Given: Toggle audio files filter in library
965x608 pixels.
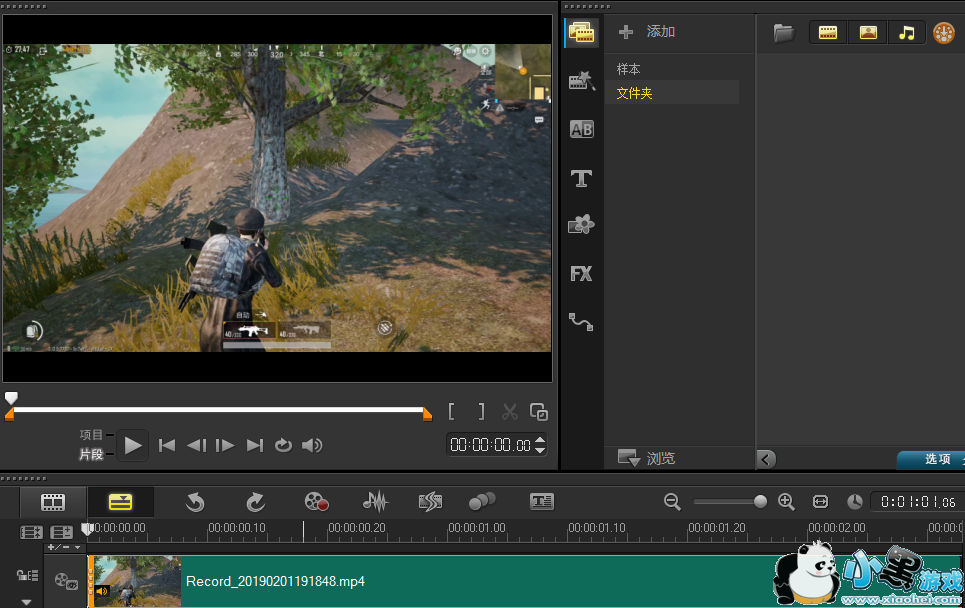Looking at the screenshot, I should click(x=906, y=33).
